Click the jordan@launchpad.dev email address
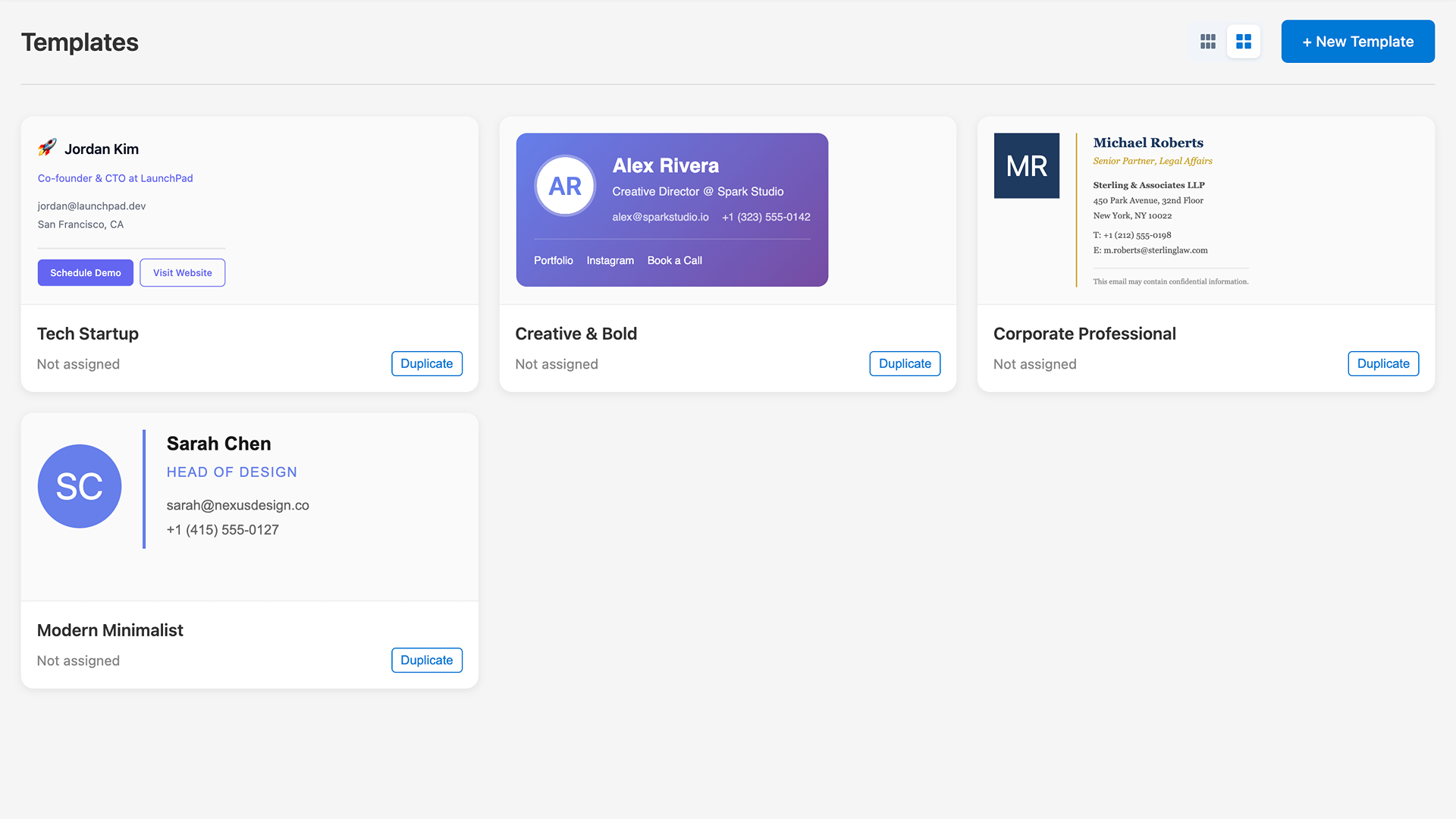The height and width of the screenshot is (819, 1456). coord(92,206)
